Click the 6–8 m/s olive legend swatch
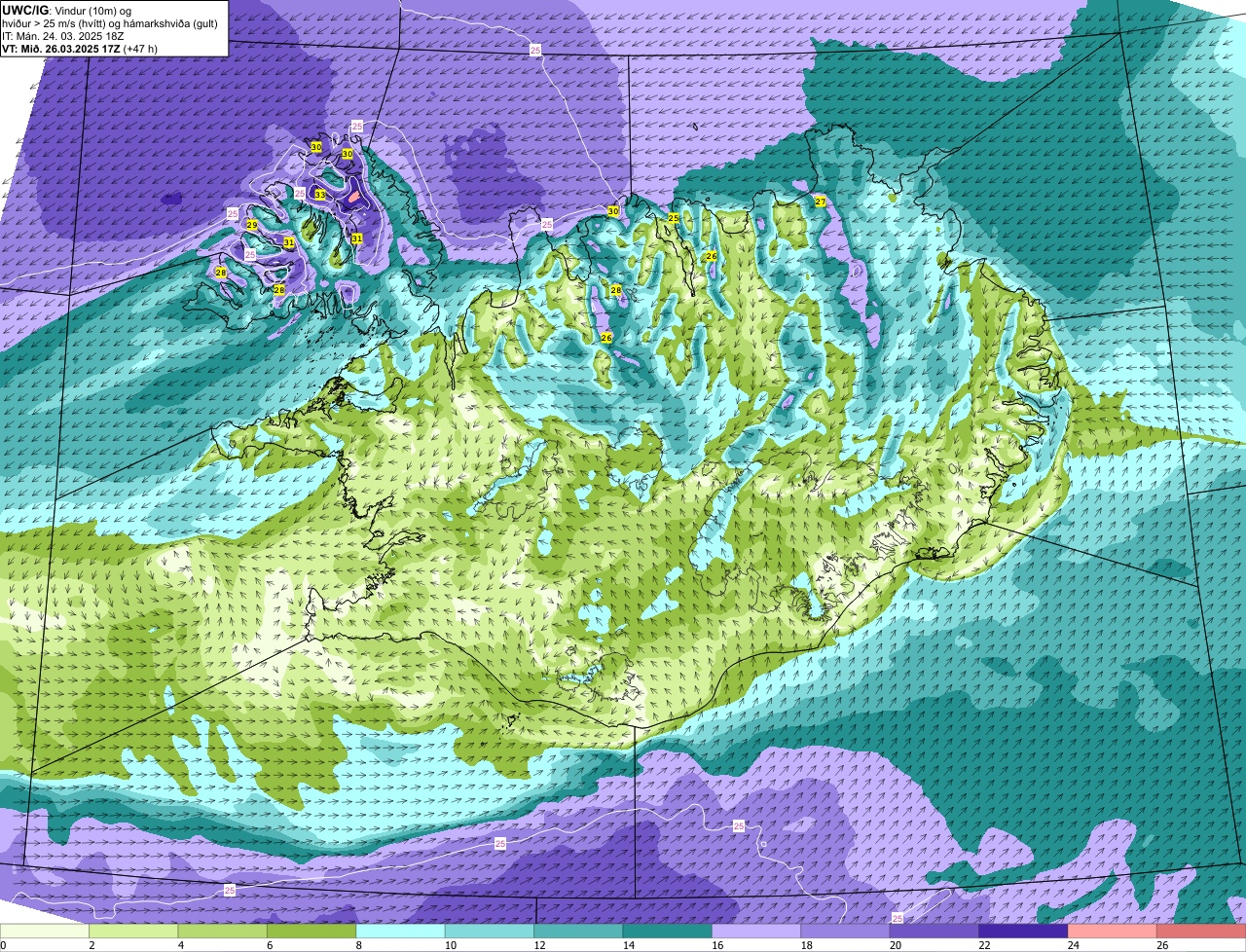This screenshot has width=1246, height=952. click(x=311, y=932)
